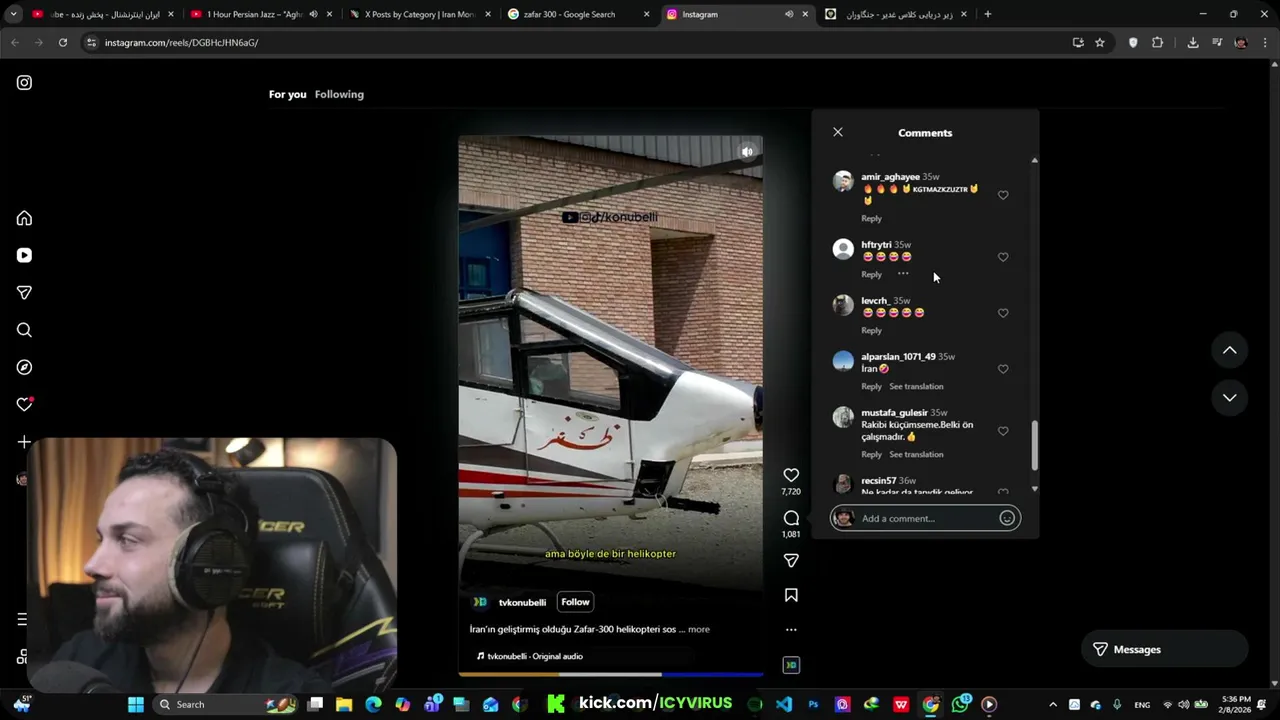Like amir_aghayee's comment
This screenshot has height=720, width=1280.
pyautogui.click(x=1003, y=195)
